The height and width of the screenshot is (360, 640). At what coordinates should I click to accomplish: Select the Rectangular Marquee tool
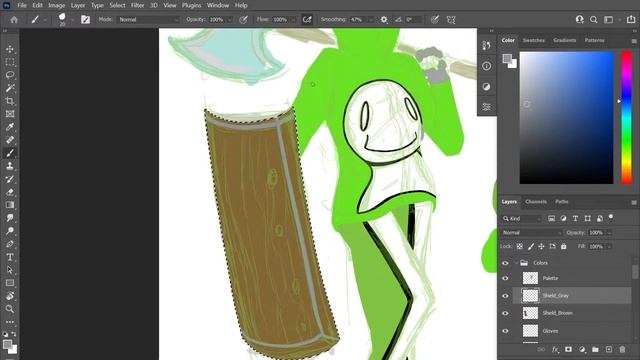10,62
